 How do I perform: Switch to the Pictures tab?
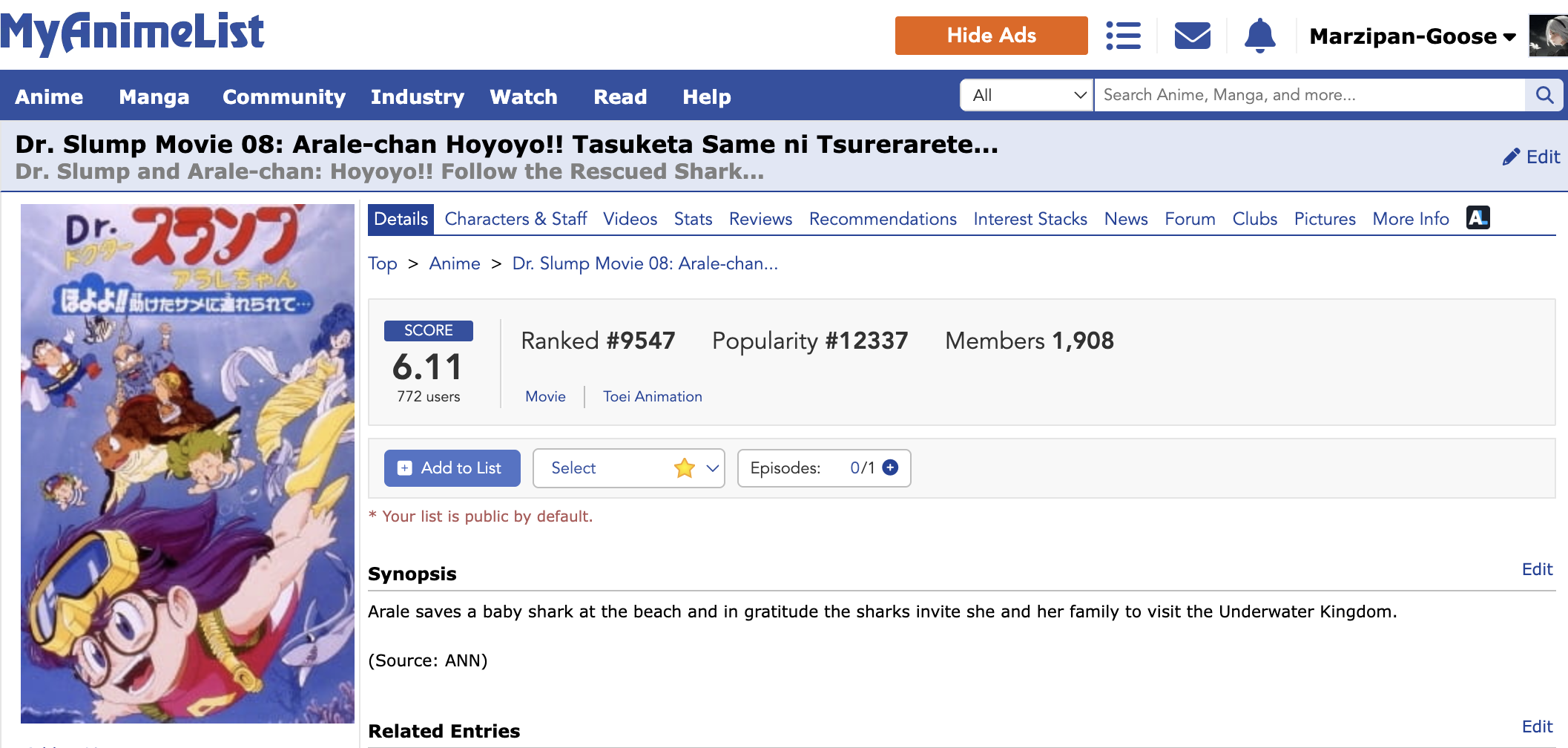(x=1325, y=219)
